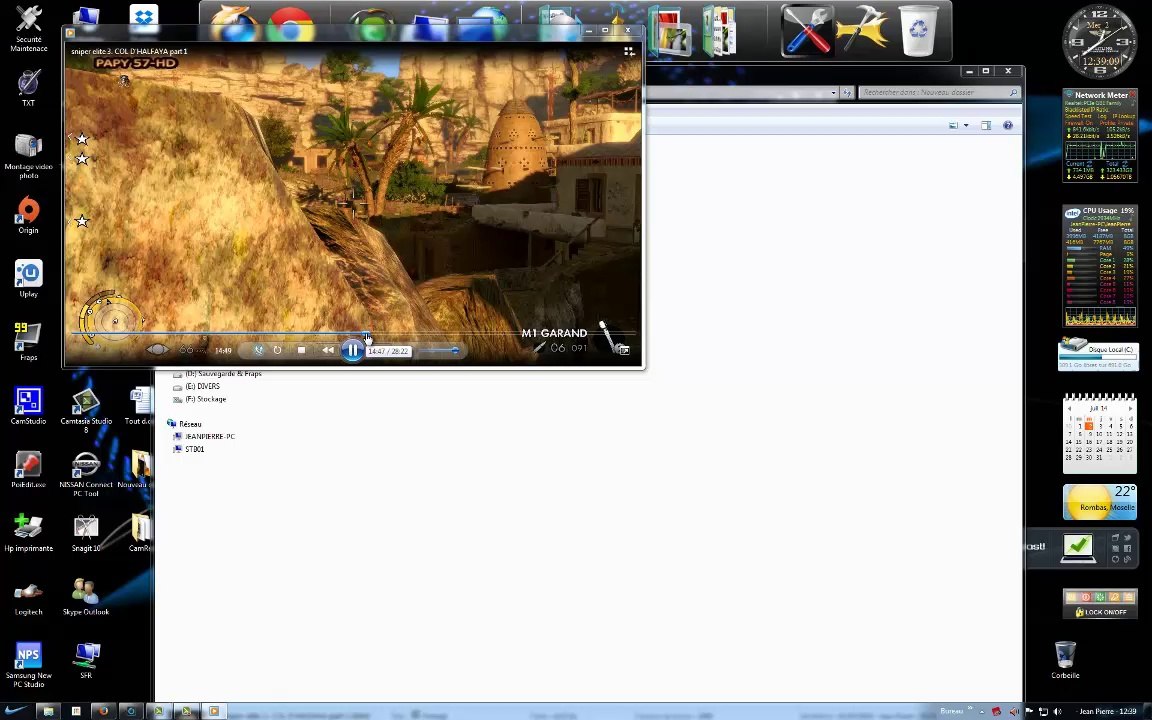Image resolution: width=1152 pixels, height=720 pixels.
Task: Click the Explorer search field Nouveau dossier
Action: [x=939, y=93]
